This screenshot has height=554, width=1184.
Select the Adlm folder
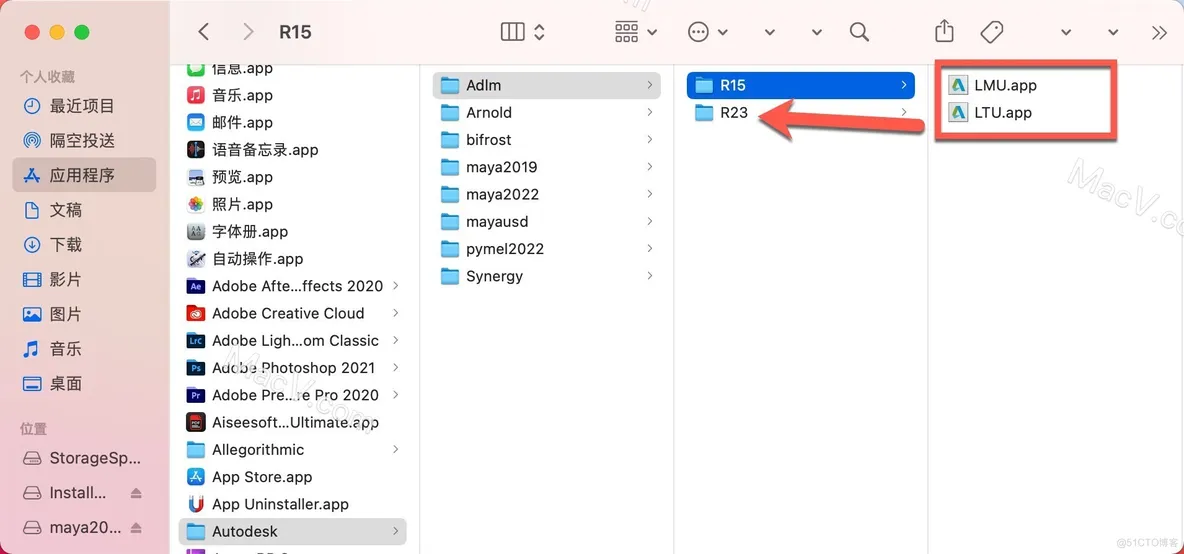[x=547, y=85]
